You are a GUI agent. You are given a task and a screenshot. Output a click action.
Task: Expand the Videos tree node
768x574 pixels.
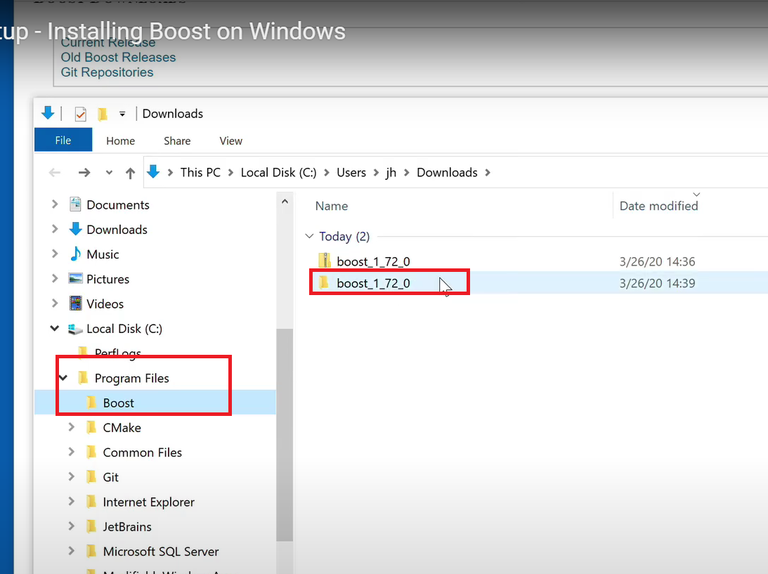[x=55, y=303]
